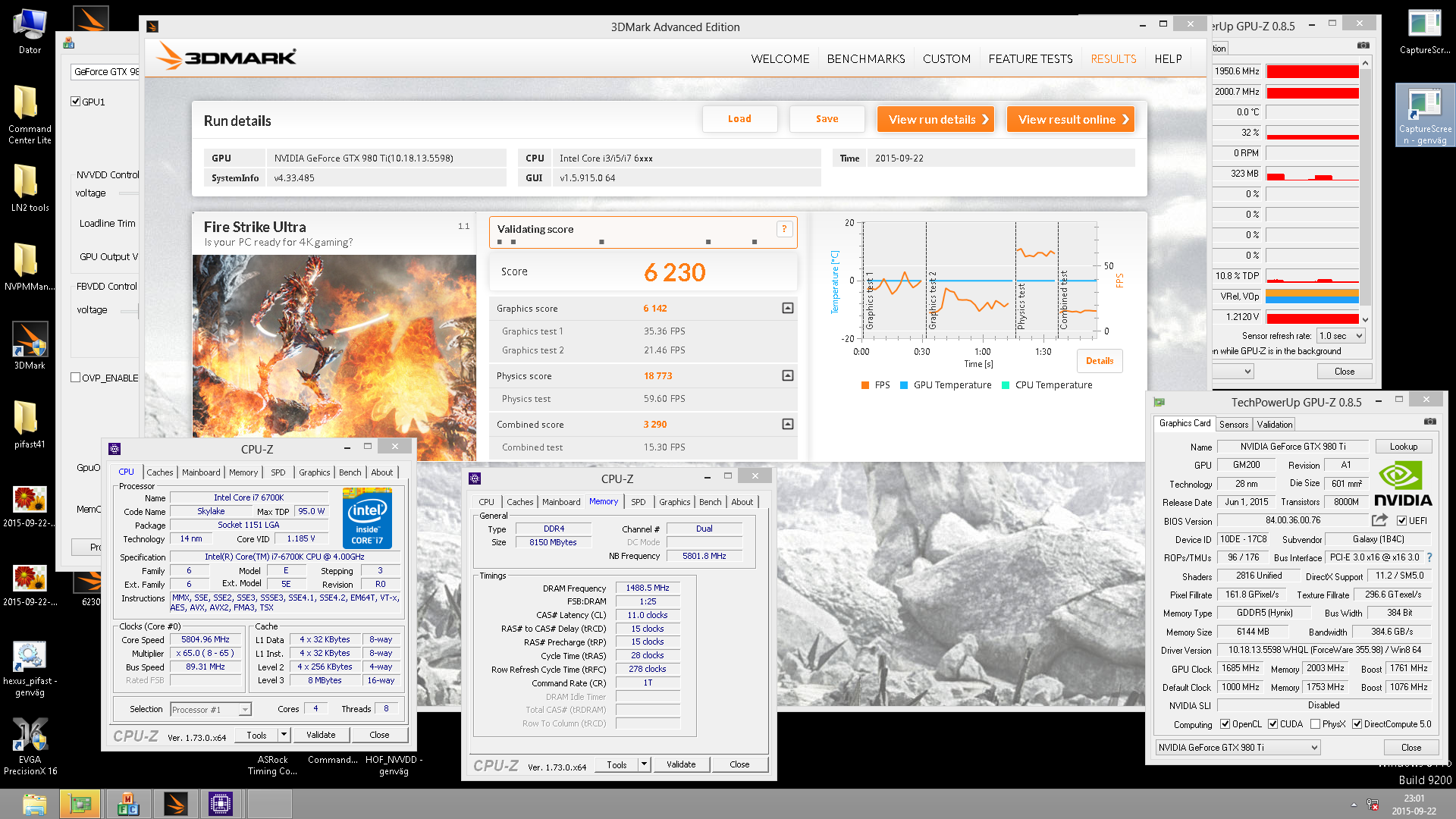Open the pifast41 desktop folder

(x=30, y=425)
